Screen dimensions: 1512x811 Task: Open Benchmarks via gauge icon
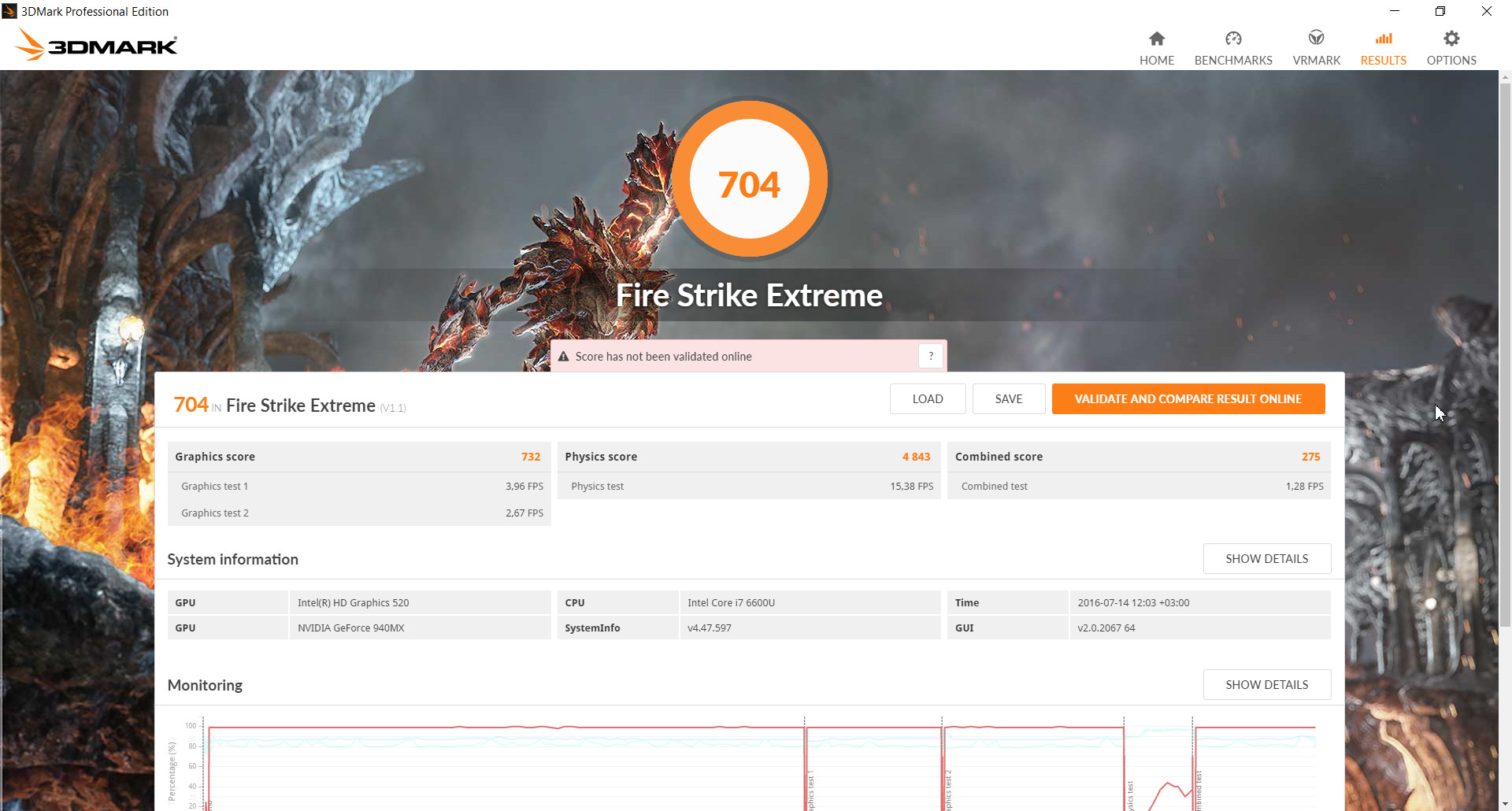click(x=1233, y=39)
